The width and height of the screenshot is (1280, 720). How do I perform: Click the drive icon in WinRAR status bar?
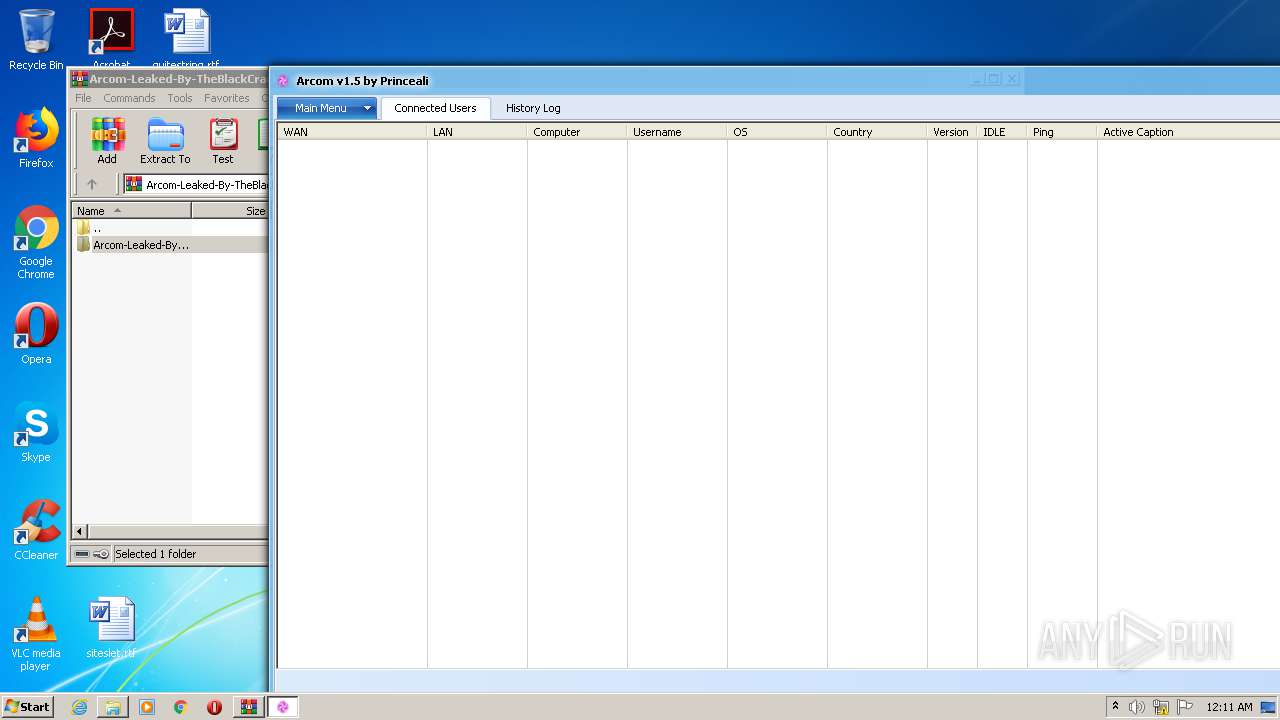82,554
